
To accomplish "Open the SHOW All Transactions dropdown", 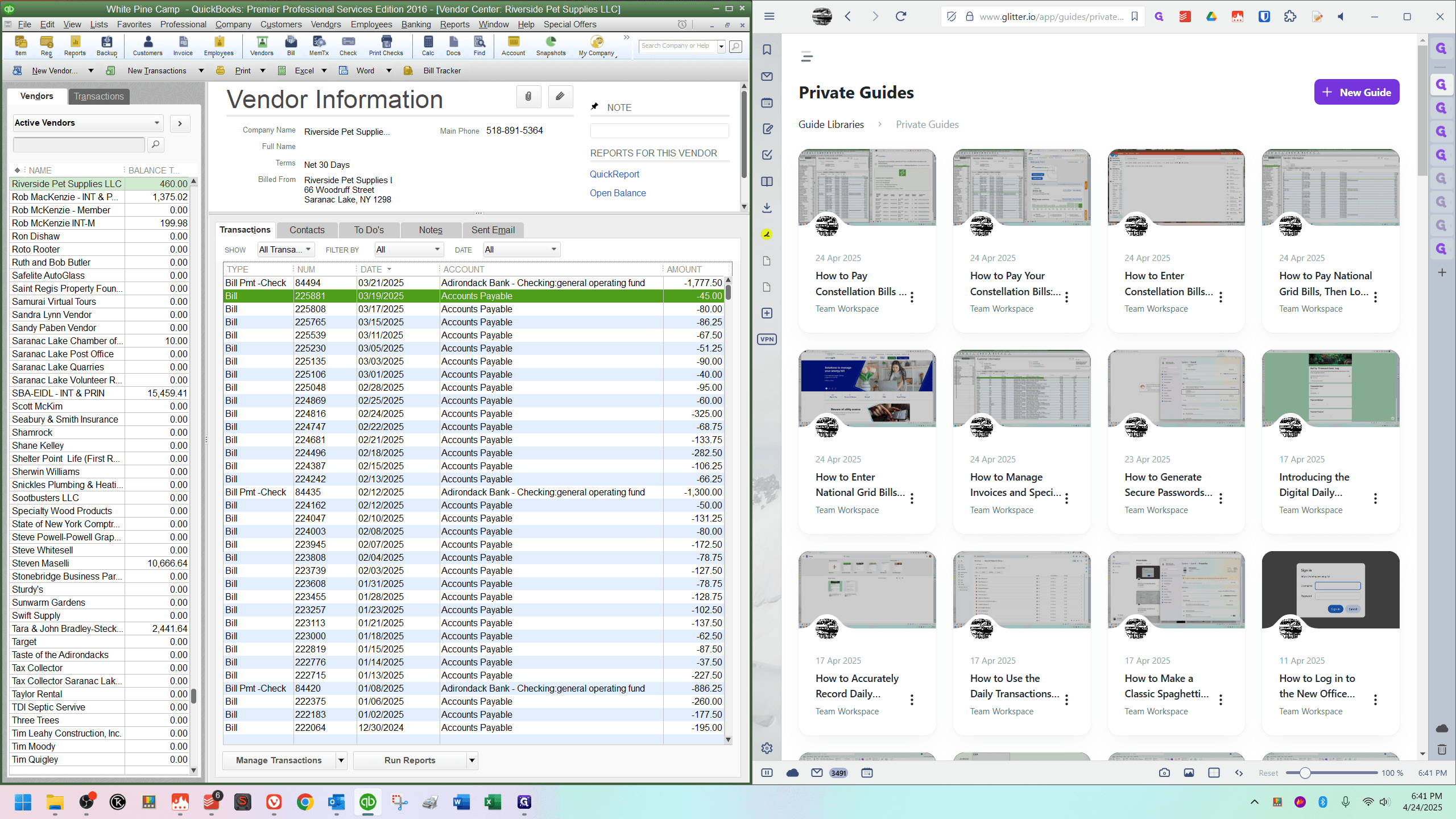I will 286,249.
